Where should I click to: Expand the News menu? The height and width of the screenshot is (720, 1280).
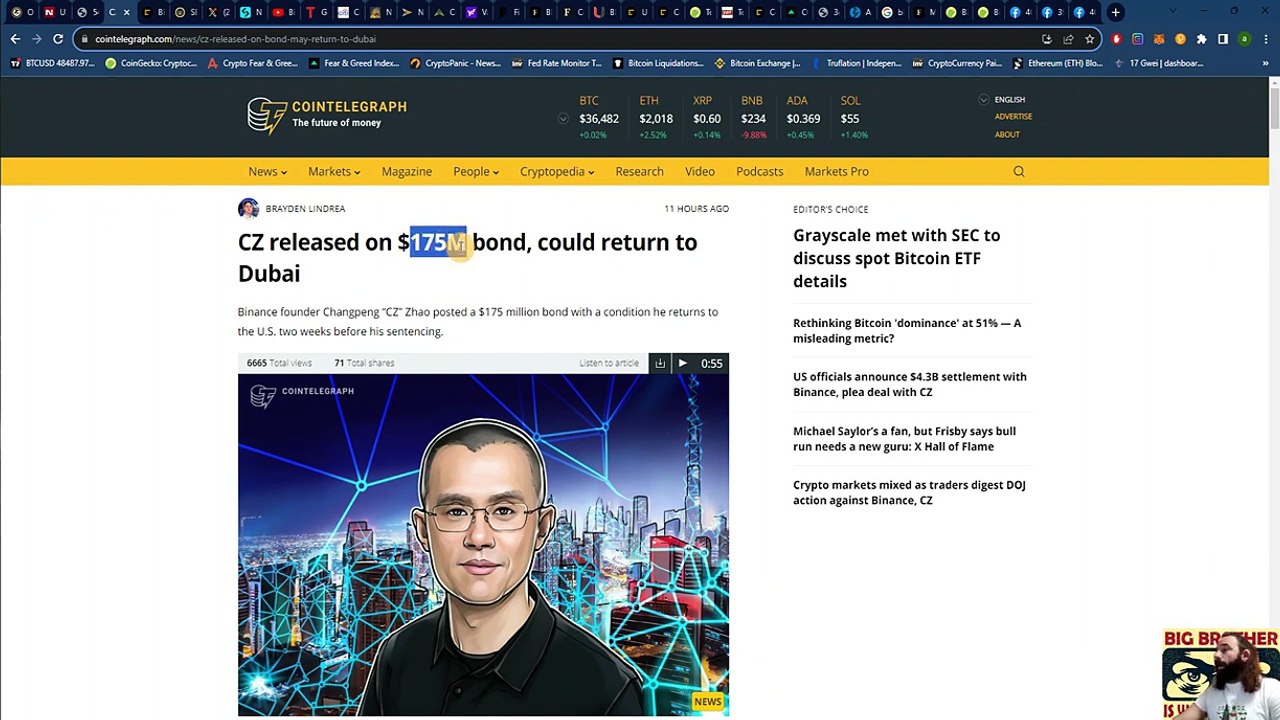point(267,172)
